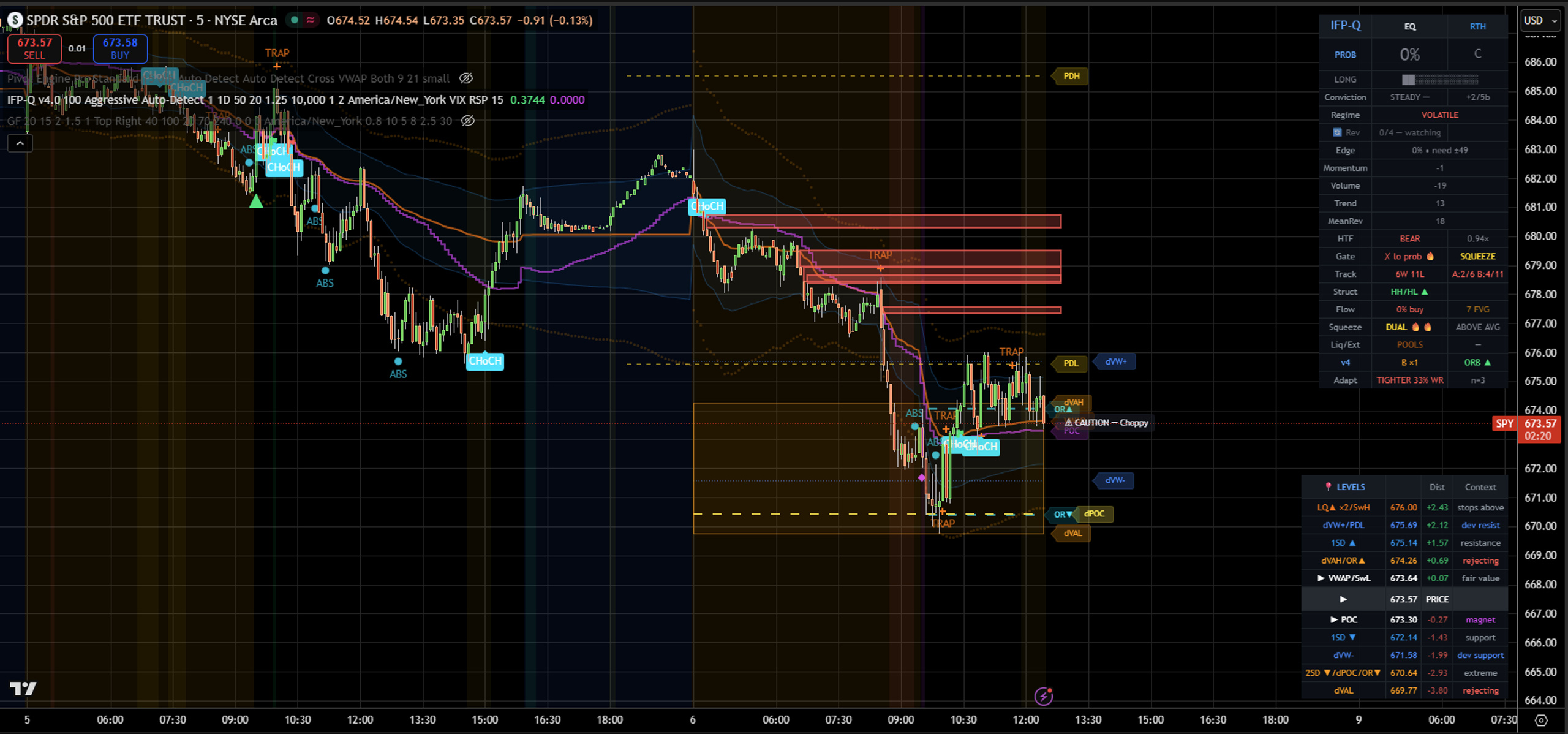The height and width of the screenshot is (734, 1568).
Task: Click the red SPY last price tag
Action: [x=1504, y=423]
